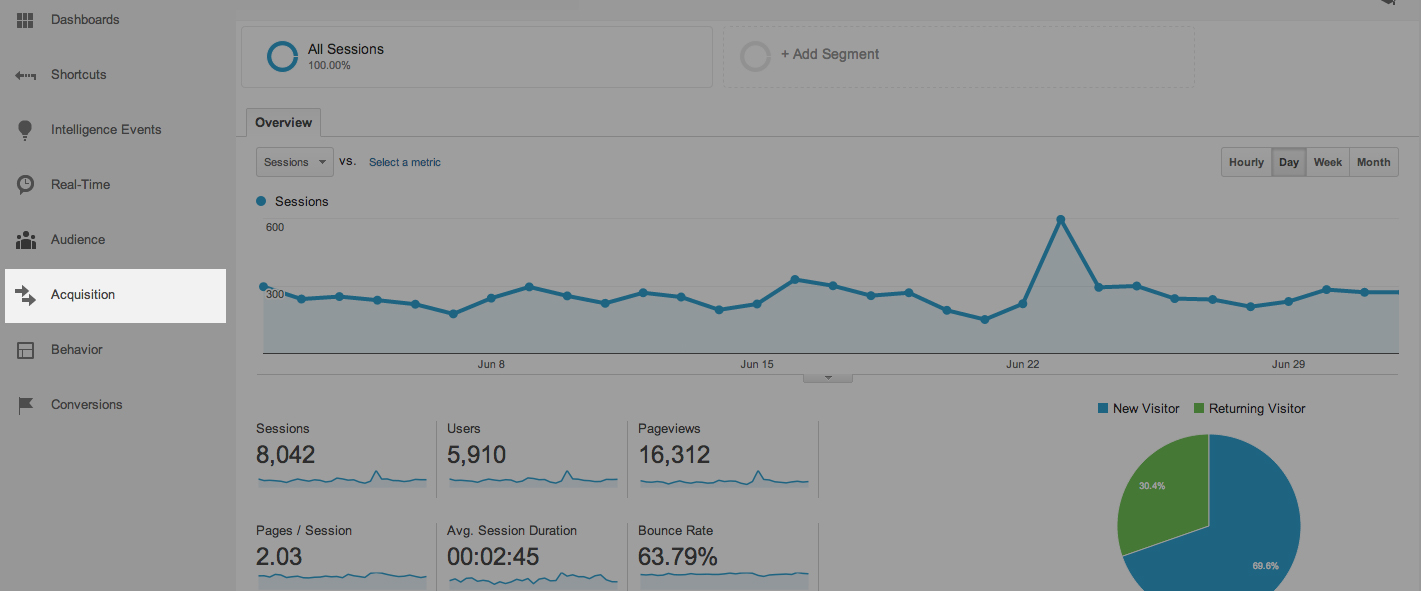
Task: Set chart view to Week
Action: tap(1327, 162)
